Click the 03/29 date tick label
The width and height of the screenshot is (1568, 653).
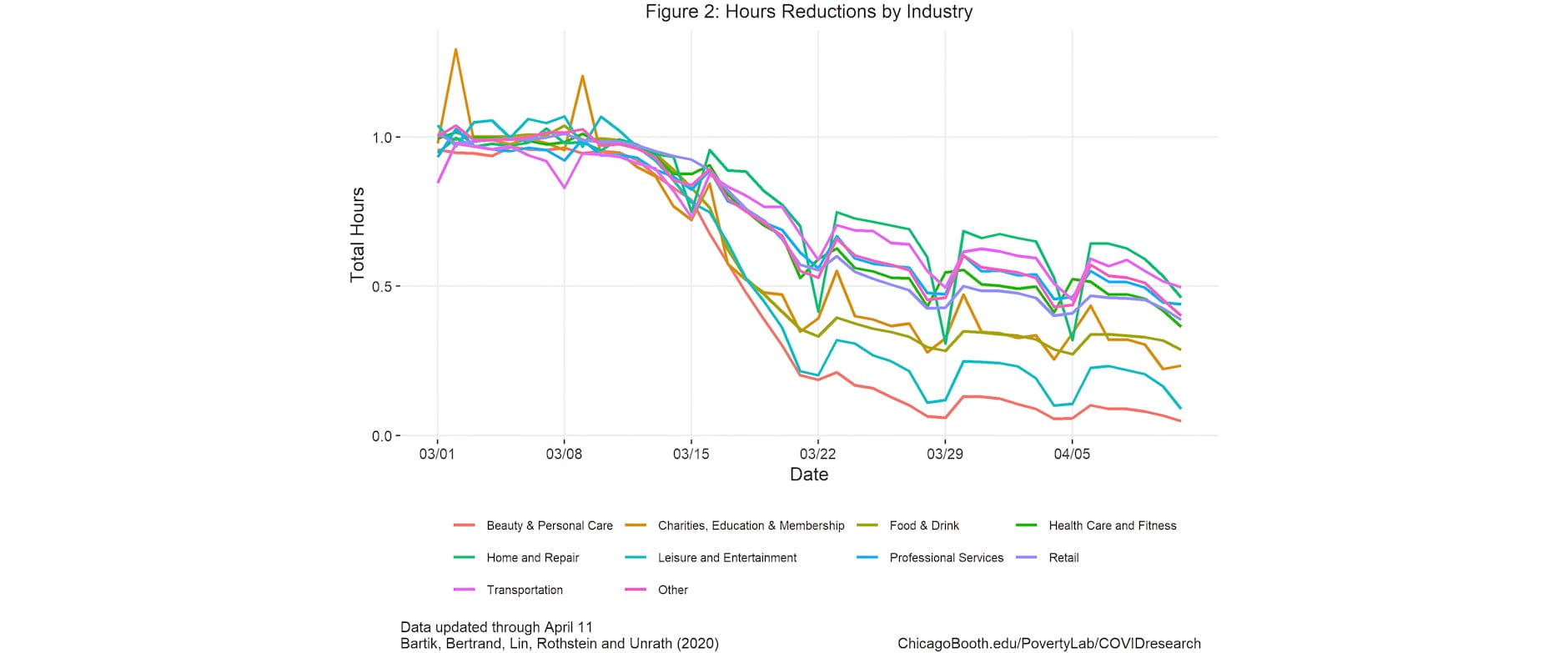point(944,454)
